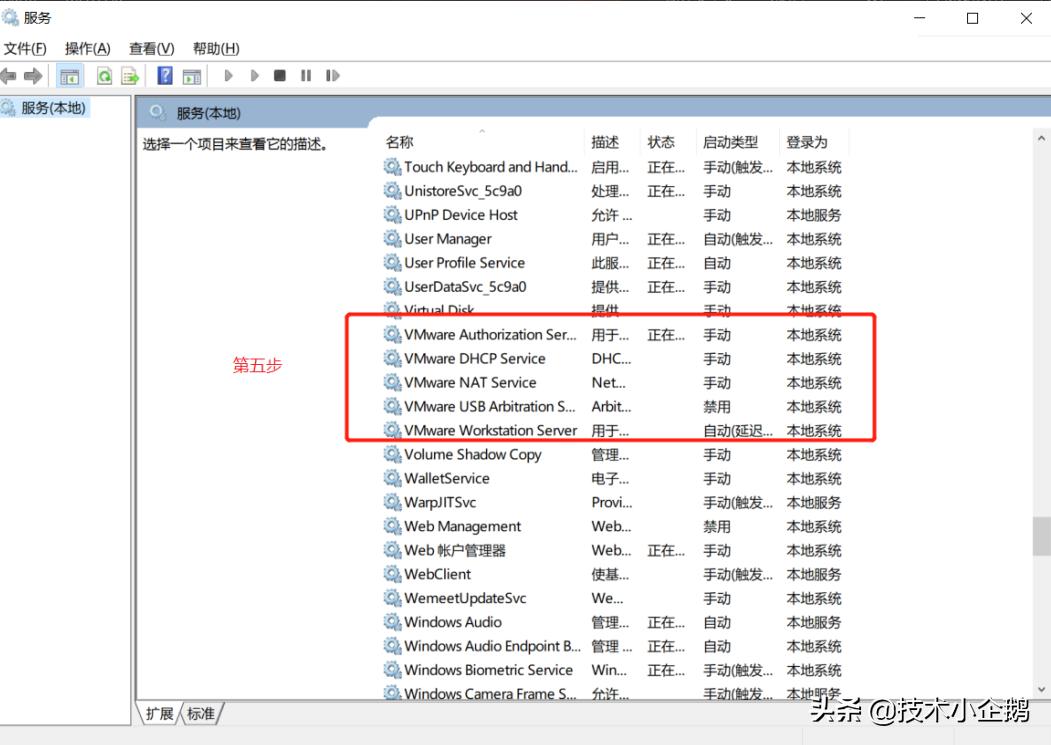Open the 操作(A) menu

87,47
